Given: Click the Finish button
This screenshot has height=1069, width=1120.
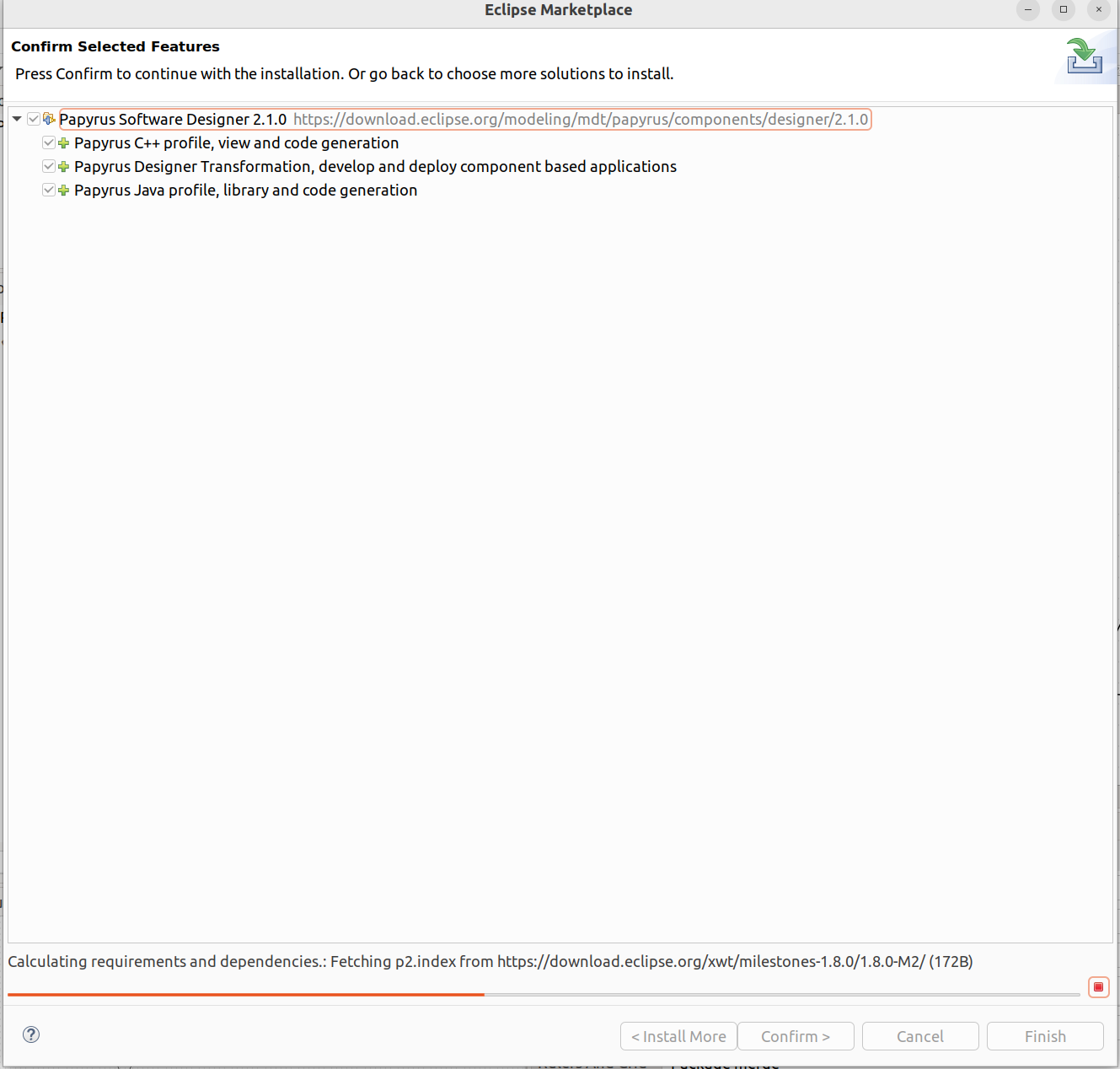Looking at the screenshot, I should pos(1045,1036).
